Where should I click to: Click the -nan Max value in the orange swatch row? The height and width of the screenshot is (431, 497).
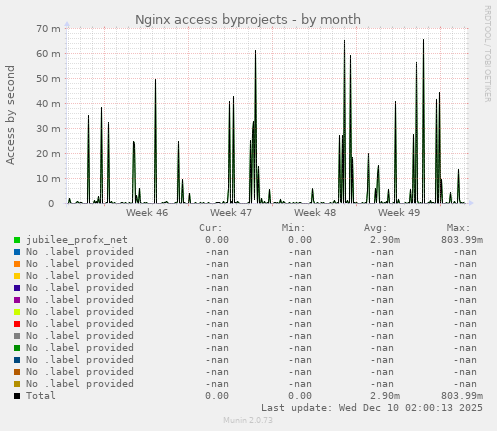pyautogui.click(x=465, y=264)
